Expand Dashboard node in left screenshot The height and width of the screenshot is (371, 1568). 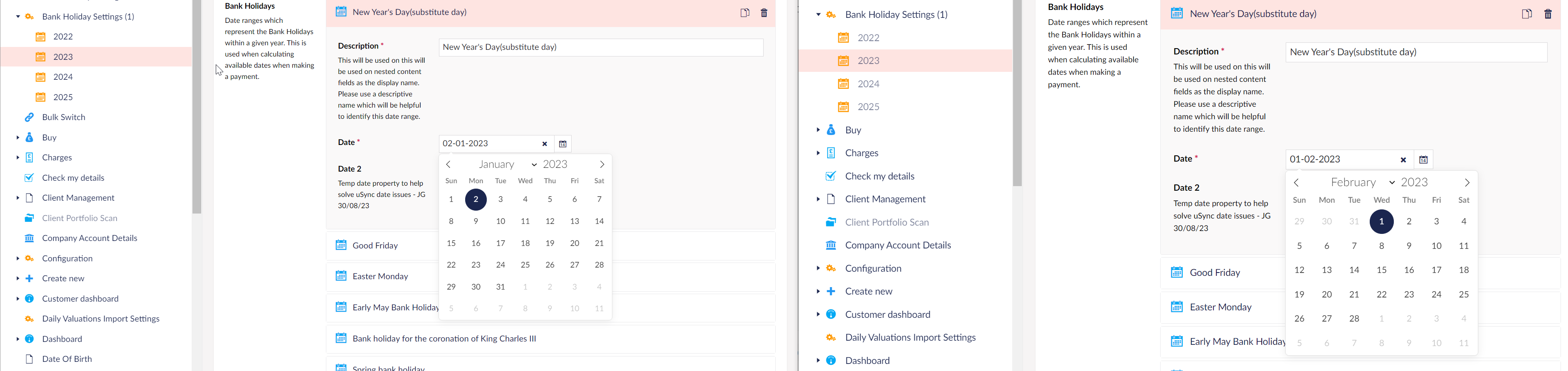(17, 339)
